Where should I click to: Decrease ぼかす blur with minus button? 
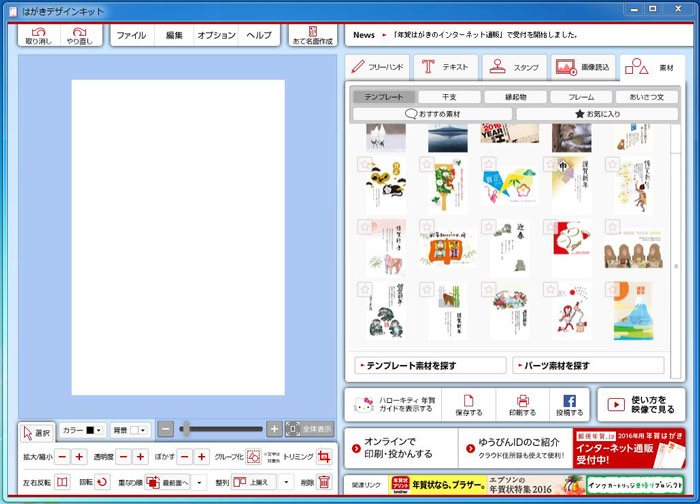tap(184, 457)
